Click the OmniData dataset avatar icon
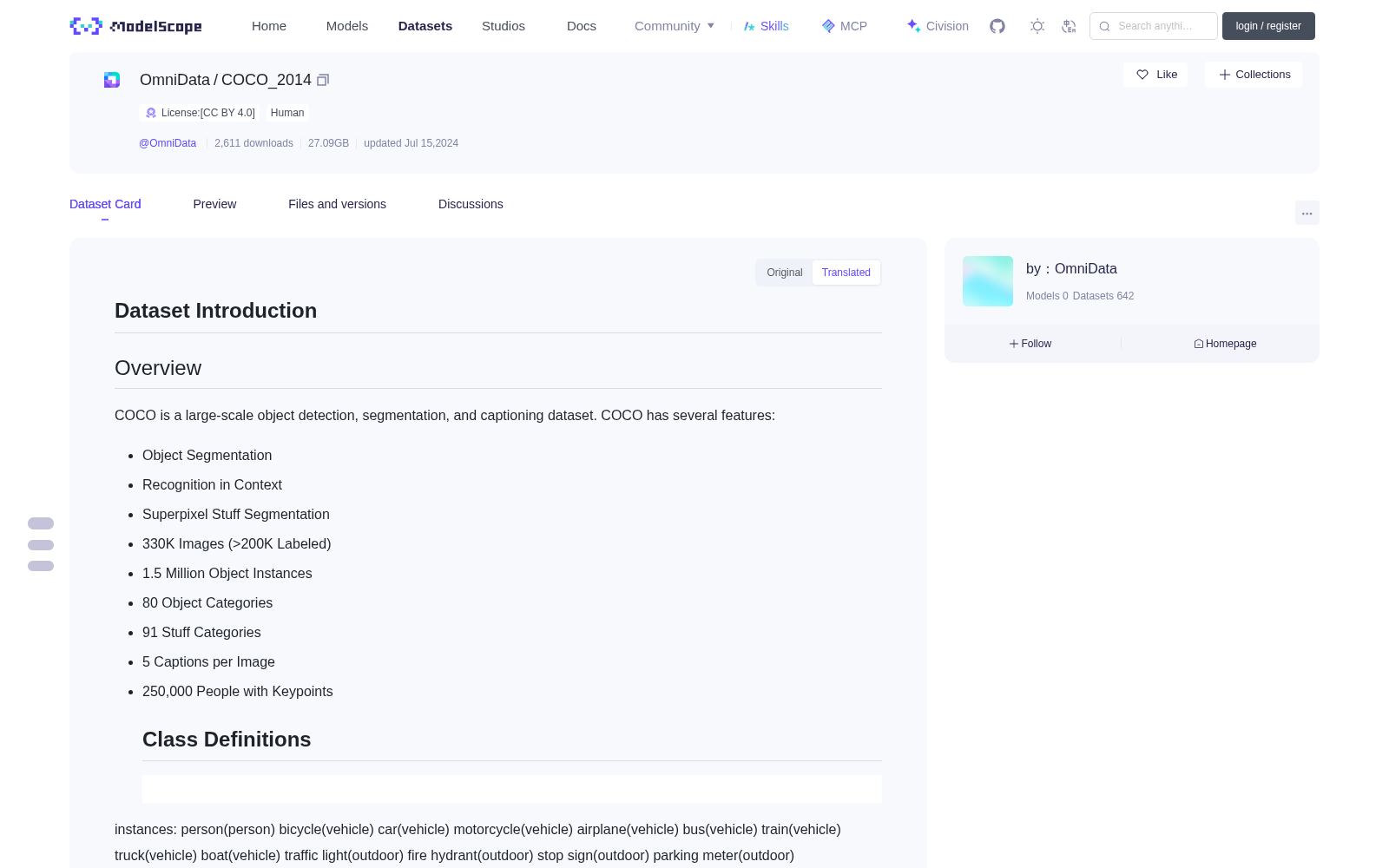This screenshot has height=868, width=1389. pos(112,80)
